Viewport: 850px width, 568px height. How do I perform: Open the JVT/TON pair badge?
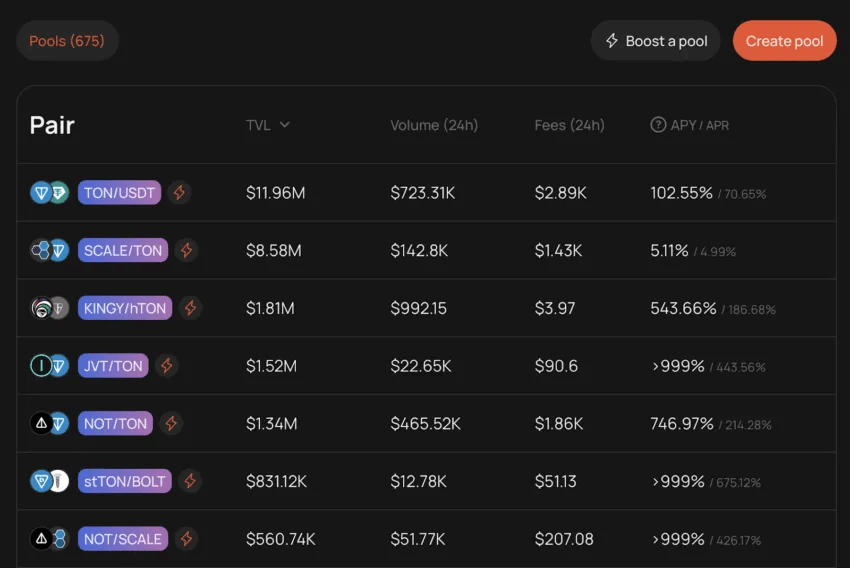113,366
